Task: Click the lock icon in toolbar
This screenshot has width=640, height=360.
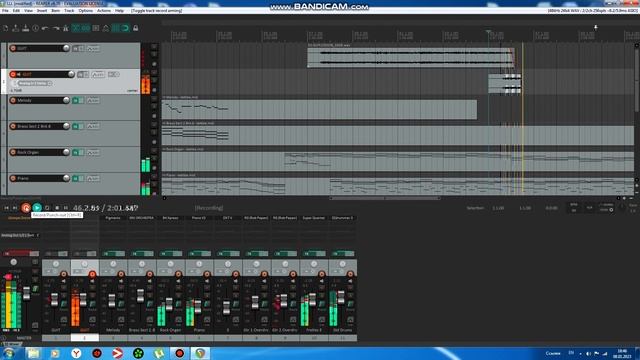Action: [x=136, y=28]
